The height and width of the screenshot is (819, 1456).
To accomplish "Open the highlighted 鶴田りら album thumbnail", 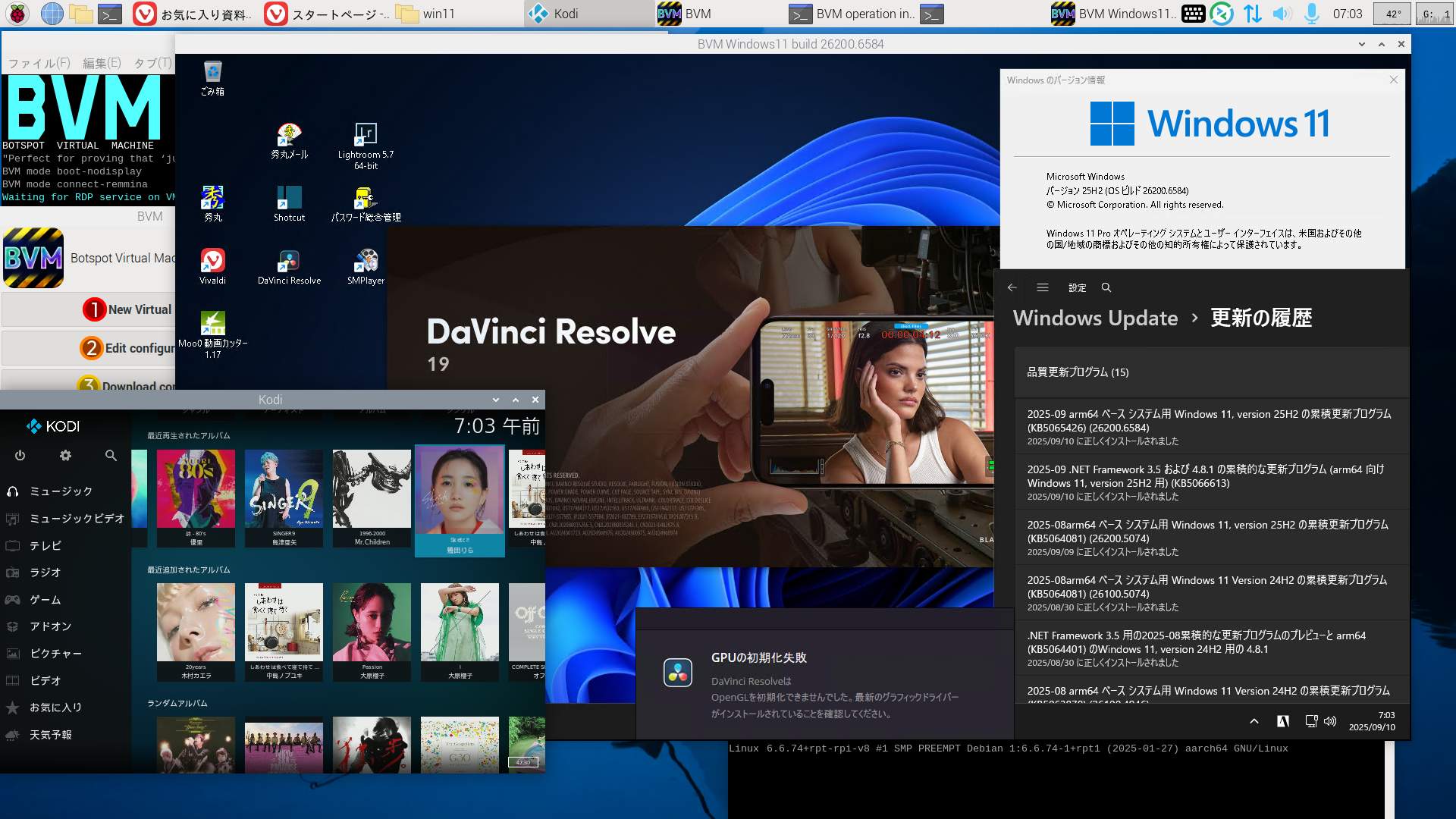I will (460, 500).
